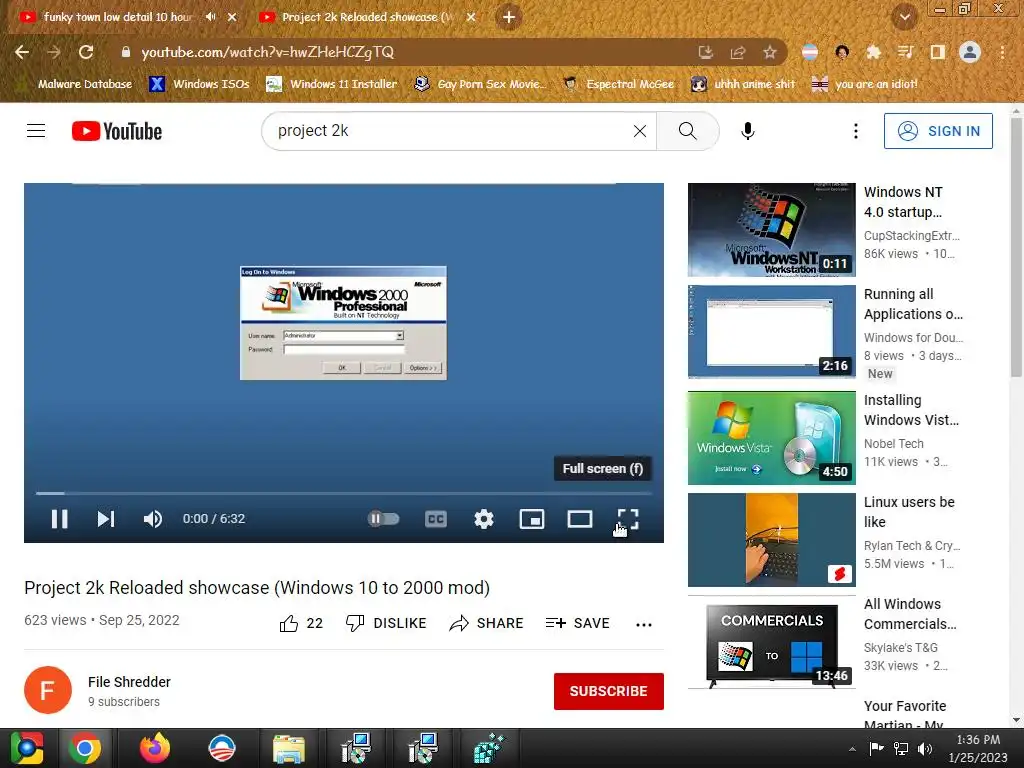The height and width of the screenshot is (768, 1024).
Task: Reload the current page
Action: [86, 52]
